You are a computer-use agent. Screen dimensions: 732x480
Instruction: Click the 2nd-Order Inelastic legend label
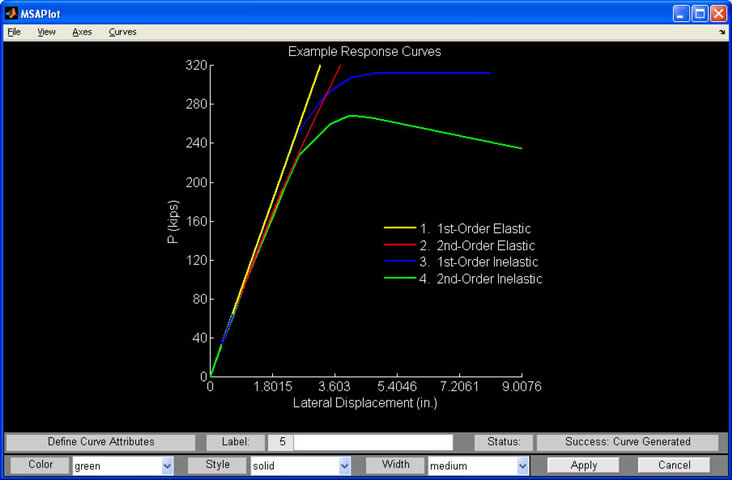tap(489, 280)
